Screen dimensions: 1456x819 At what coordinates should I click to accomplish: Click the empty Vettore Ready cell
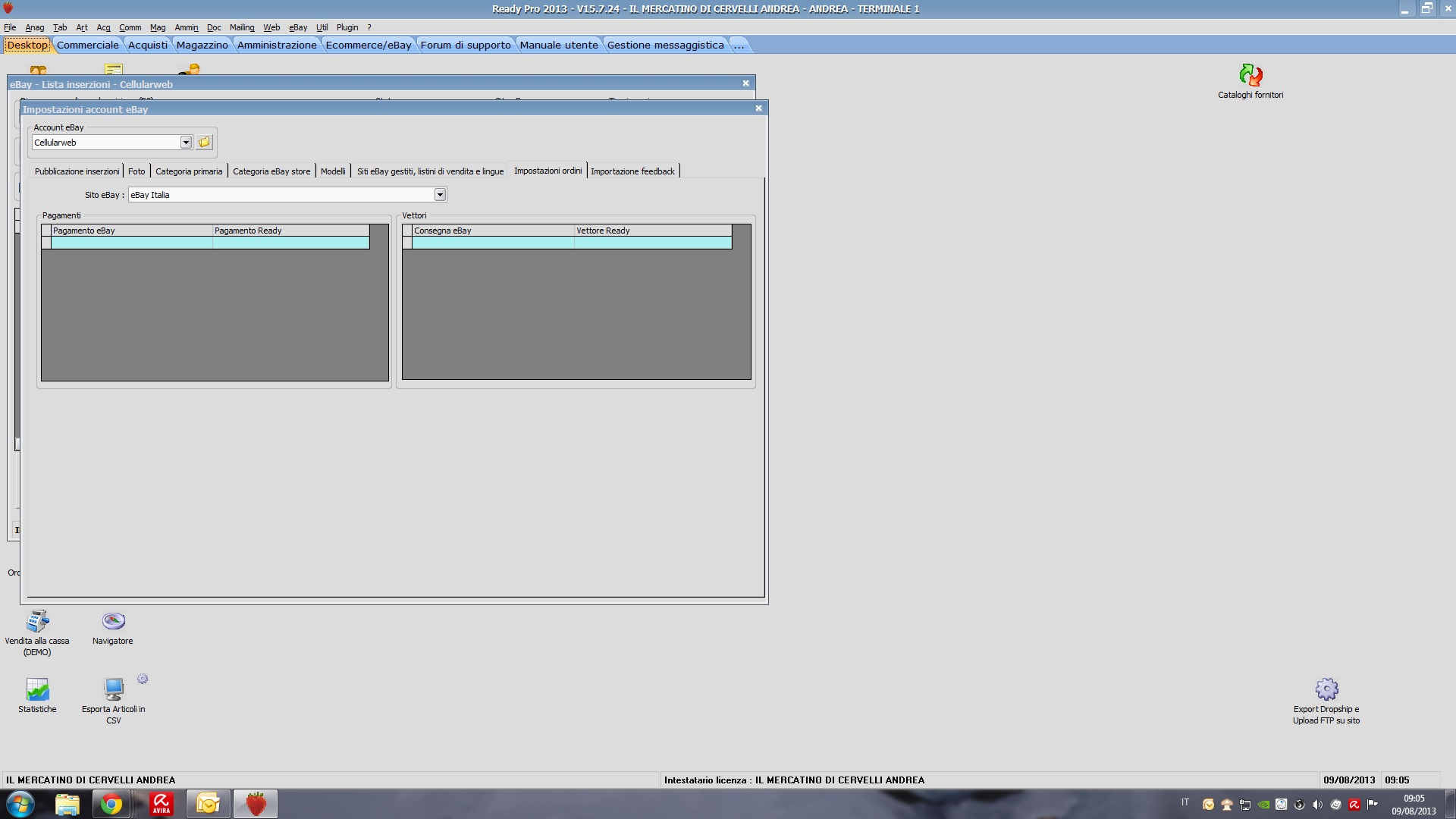(652, 243)
